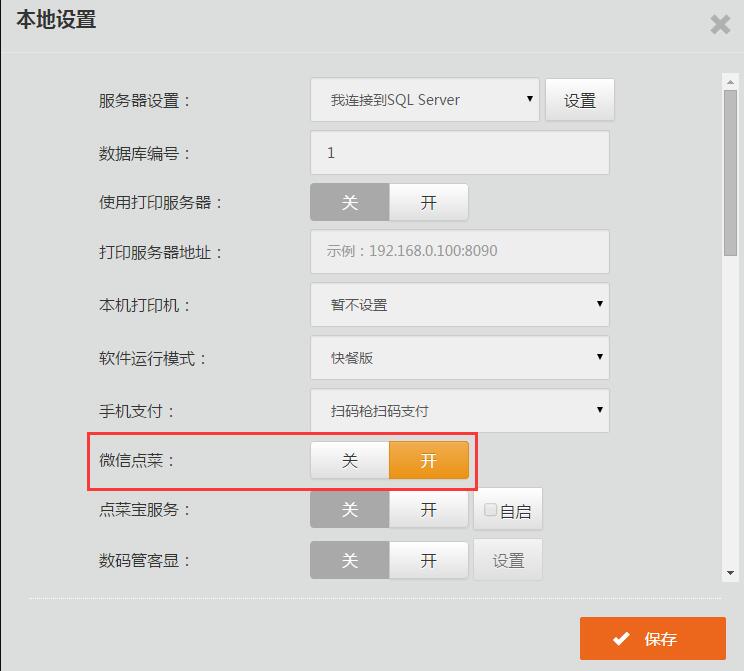
Task: Turn off 微信点菜 with 关
Action: (x=349, y=461)
